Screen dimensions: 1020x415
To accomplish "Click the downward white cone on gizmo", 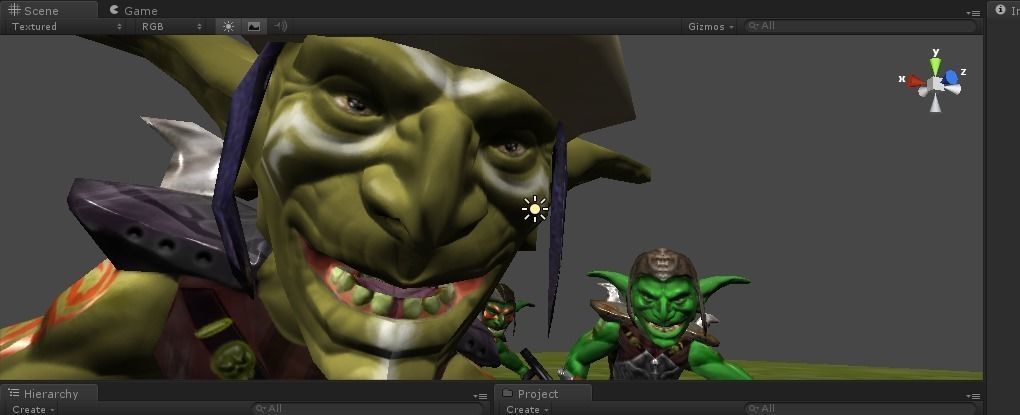I will click(935, 102).
